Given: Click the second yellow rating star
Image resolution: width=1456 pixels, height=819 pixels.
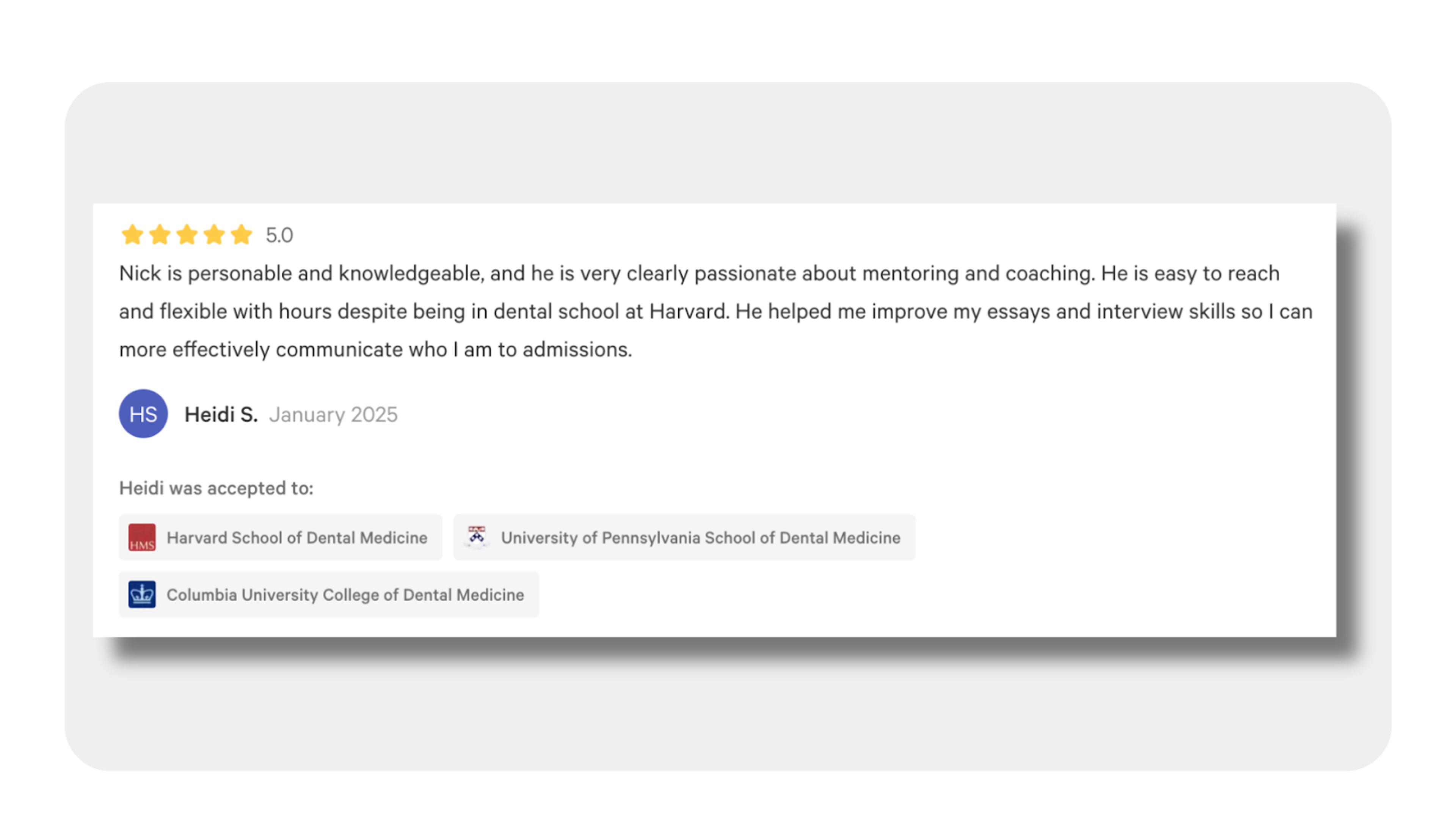Looking at the screenshot, I should tap(159, 235).
